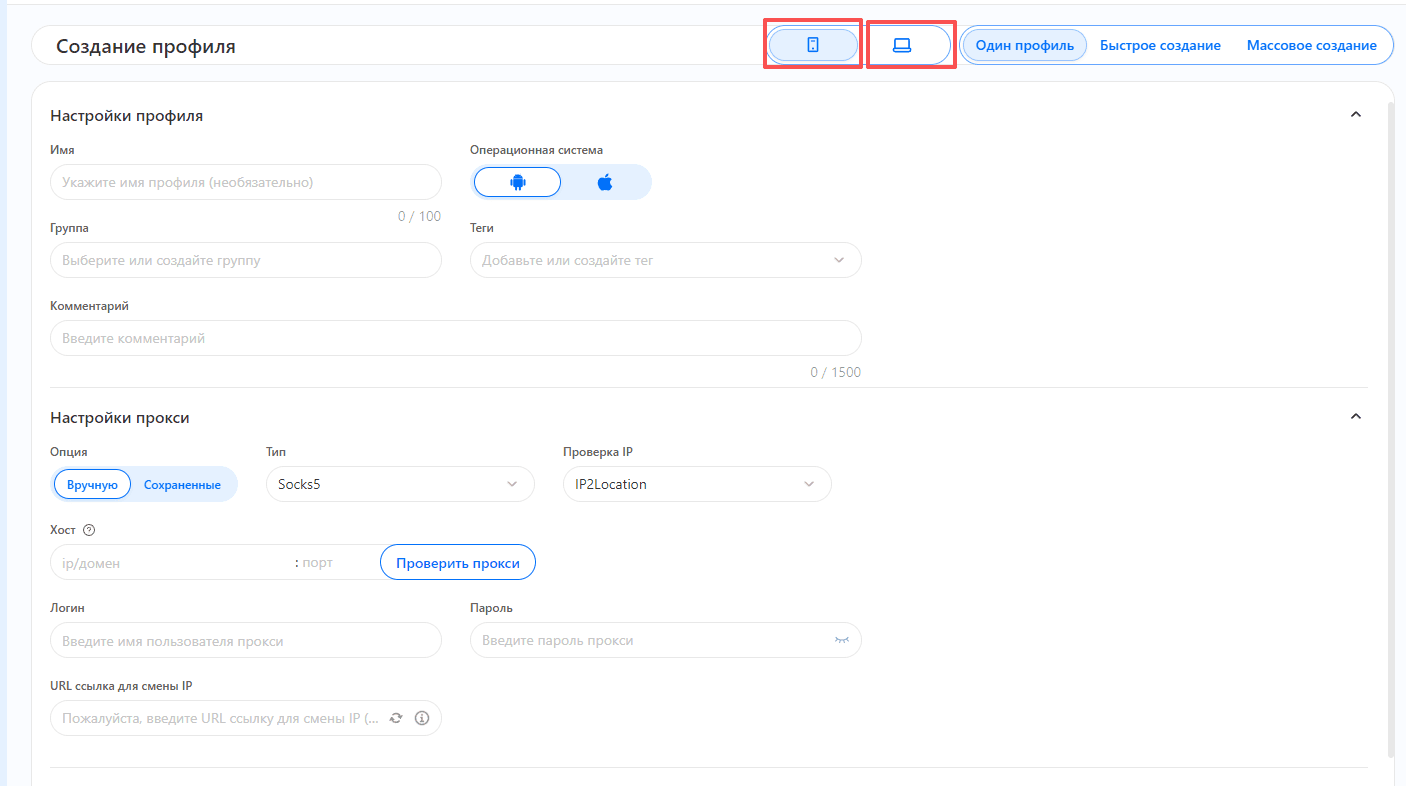Open the Теги dropdown
The height and width of the screenshot is (786, 1406).
tap(665, 260)
